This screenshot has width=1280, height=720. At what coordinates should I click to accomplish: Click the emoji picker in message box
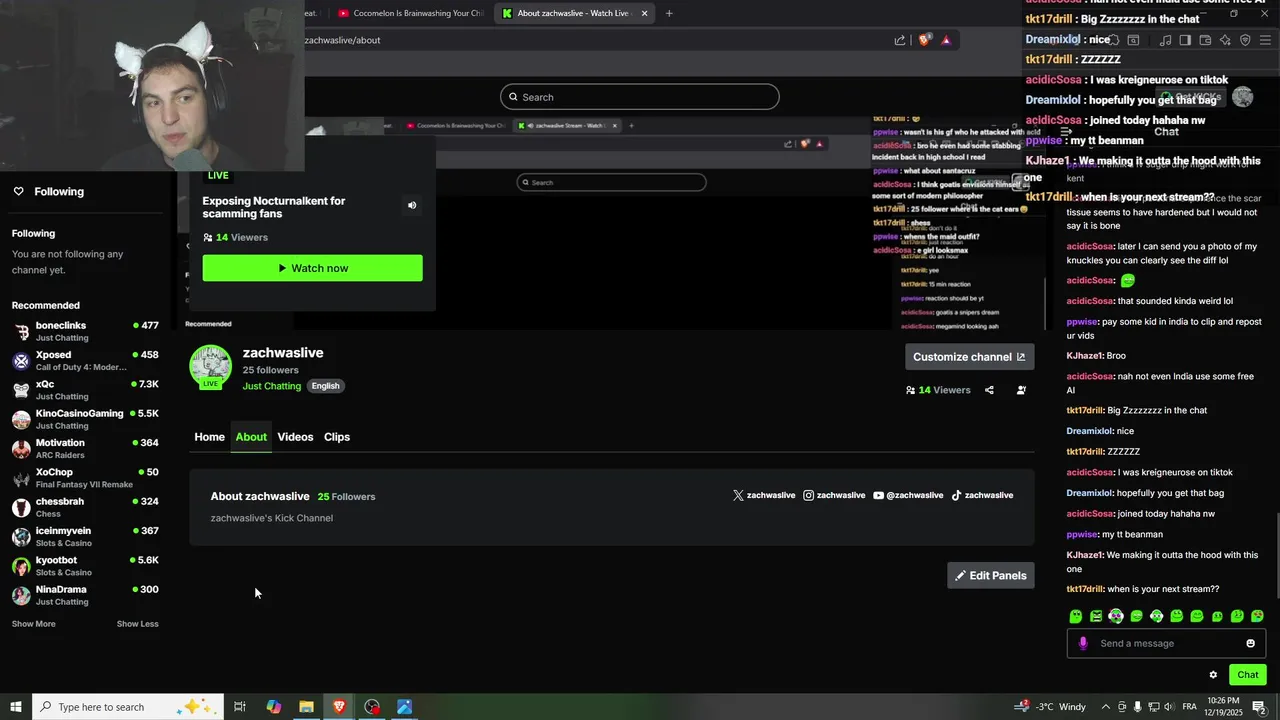pos(1250,643)
